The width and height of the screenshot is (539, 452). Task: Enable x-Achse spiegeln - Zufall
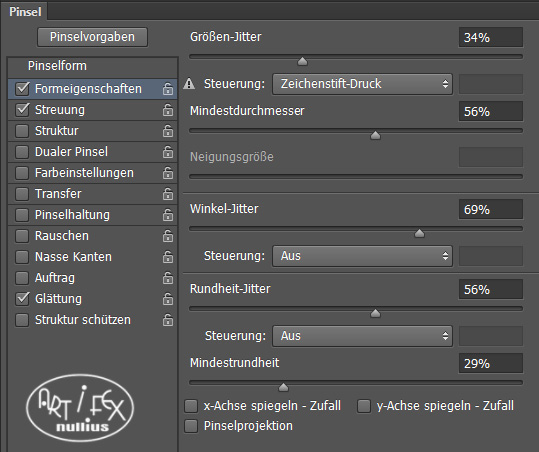[191, 406]
